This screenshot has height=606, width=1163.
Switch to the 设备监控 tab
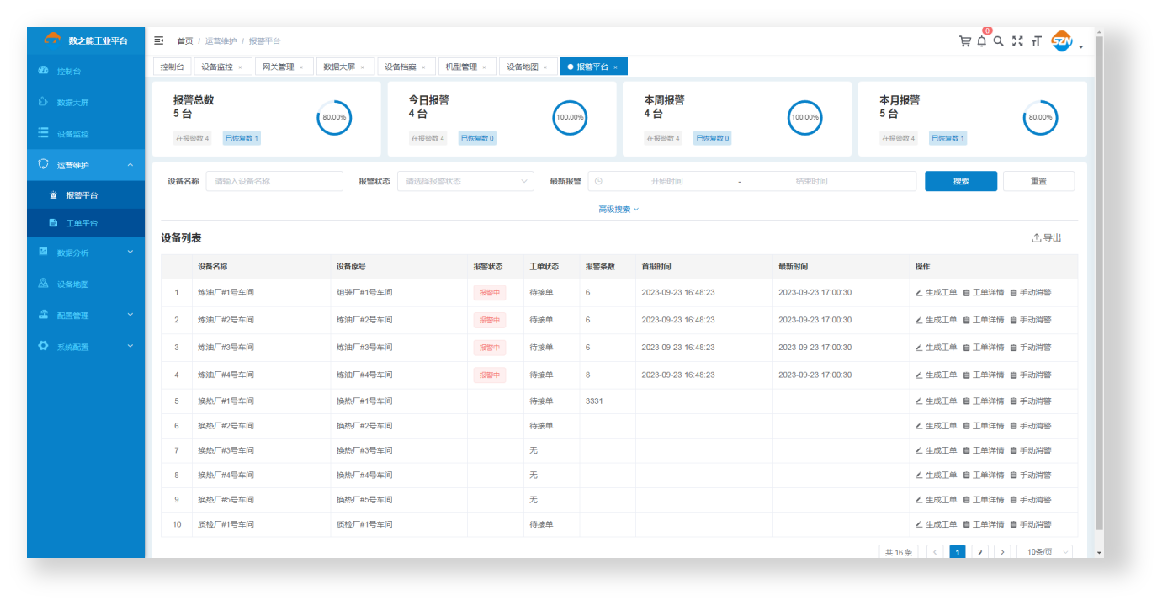click(x=222, y=67)
